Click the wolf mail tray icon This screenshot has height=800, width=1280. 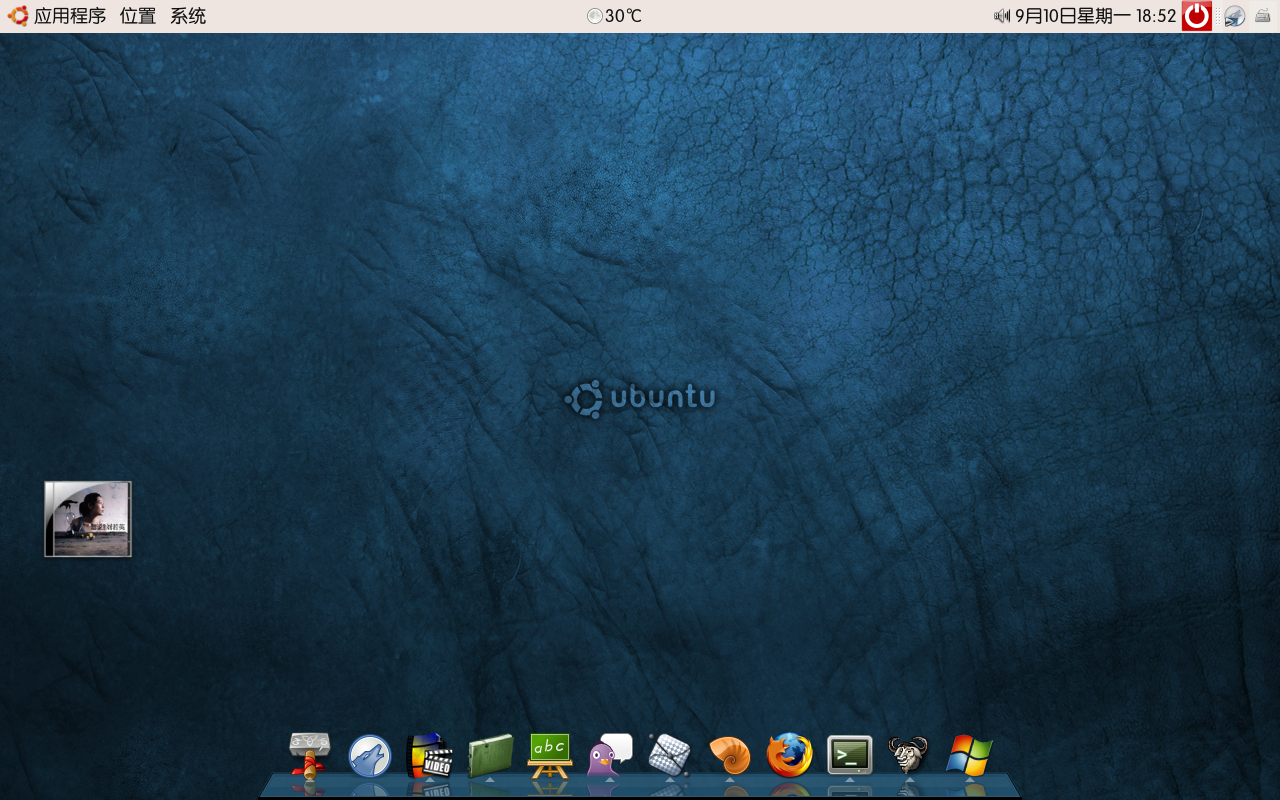click(x=1235, y=16)
